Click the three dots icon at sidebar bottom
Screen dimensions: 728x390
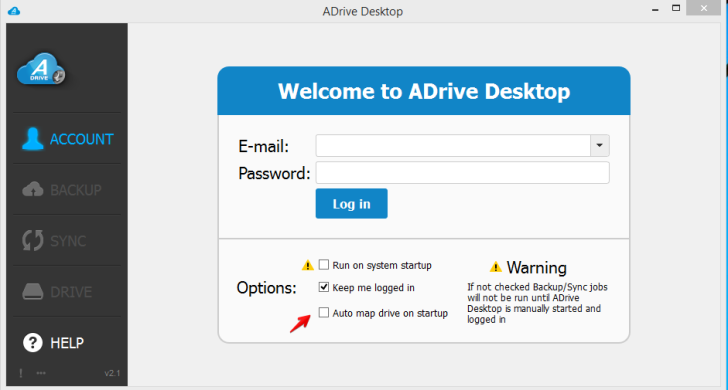pos(41,373)
